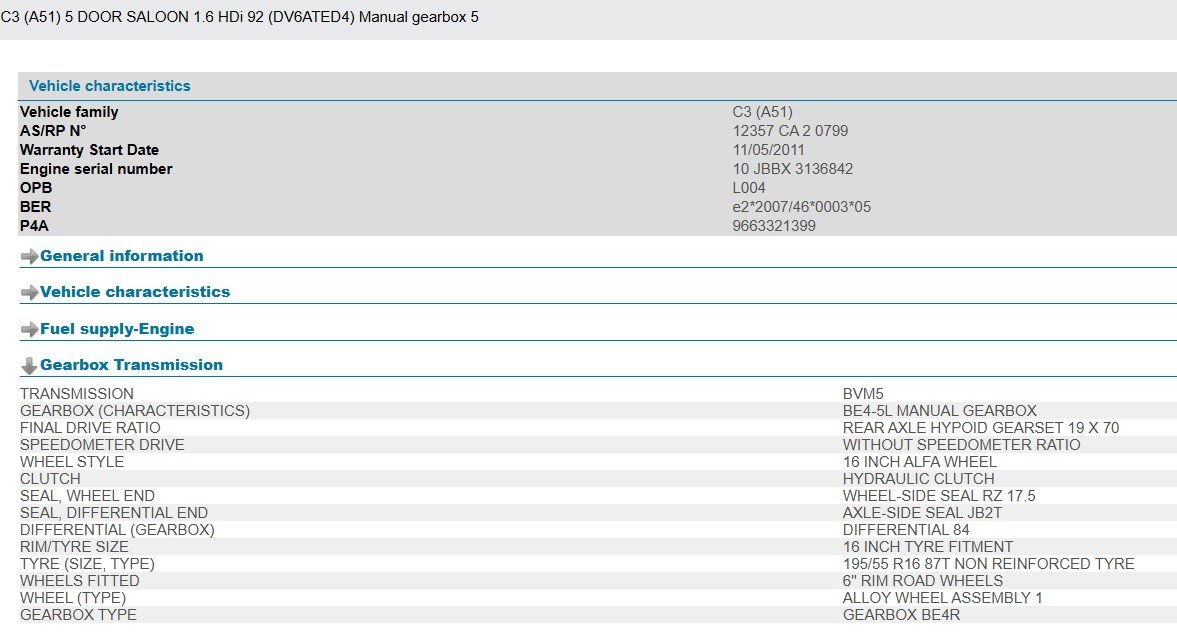This screenshot has width=1177, height=635.
Task: Expand the Vehicle characteristics section arrow
Action: tap(29, 293)
